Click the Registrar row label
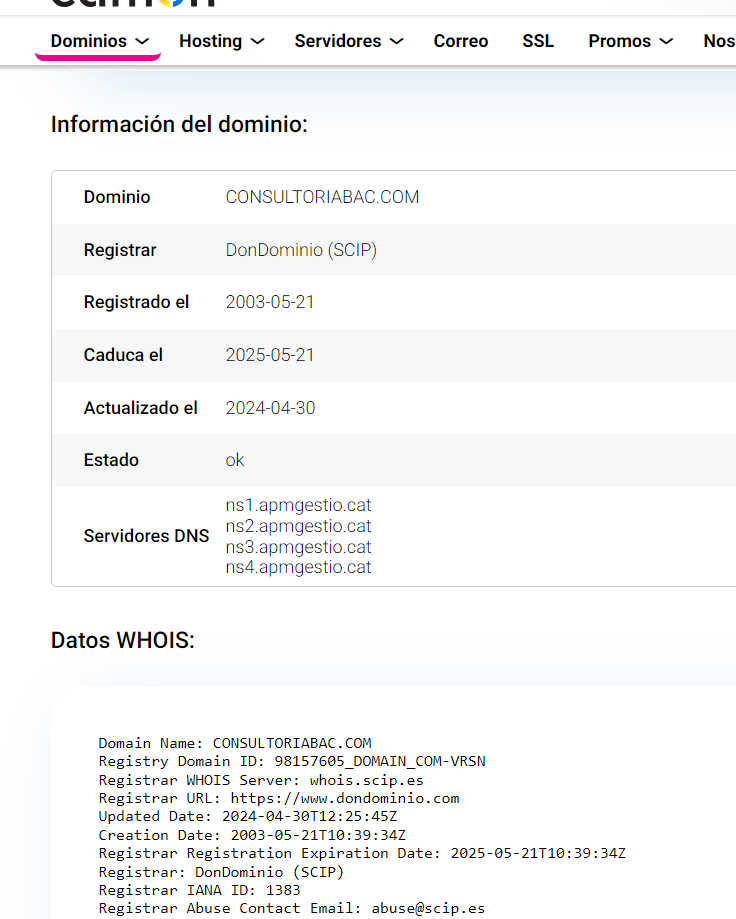This screenshot has height=919, width=736. pos(120,250)
